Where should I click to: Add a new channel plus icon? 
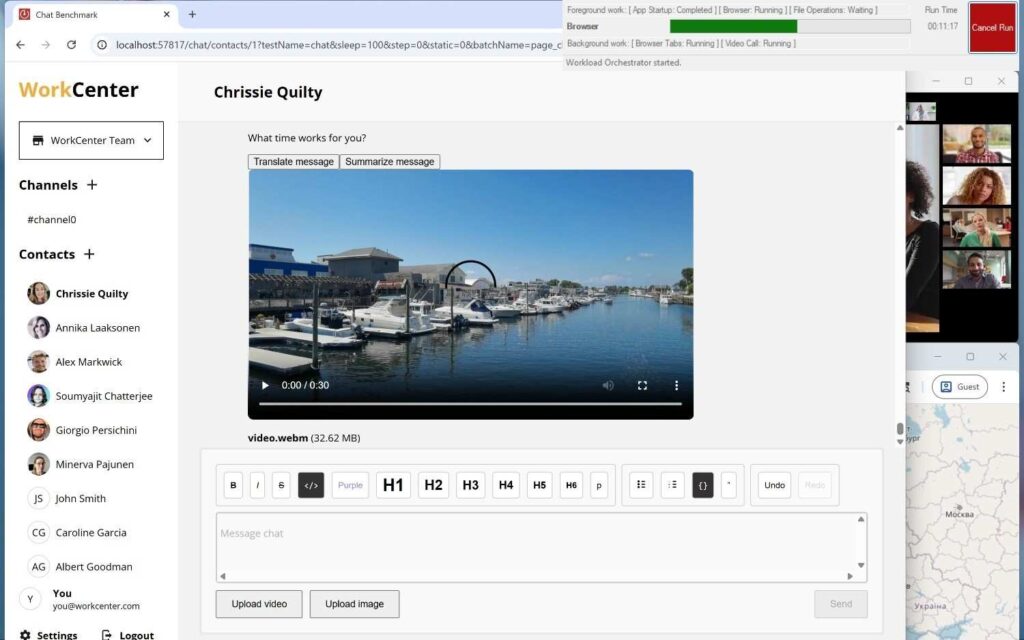click(92, 185)
